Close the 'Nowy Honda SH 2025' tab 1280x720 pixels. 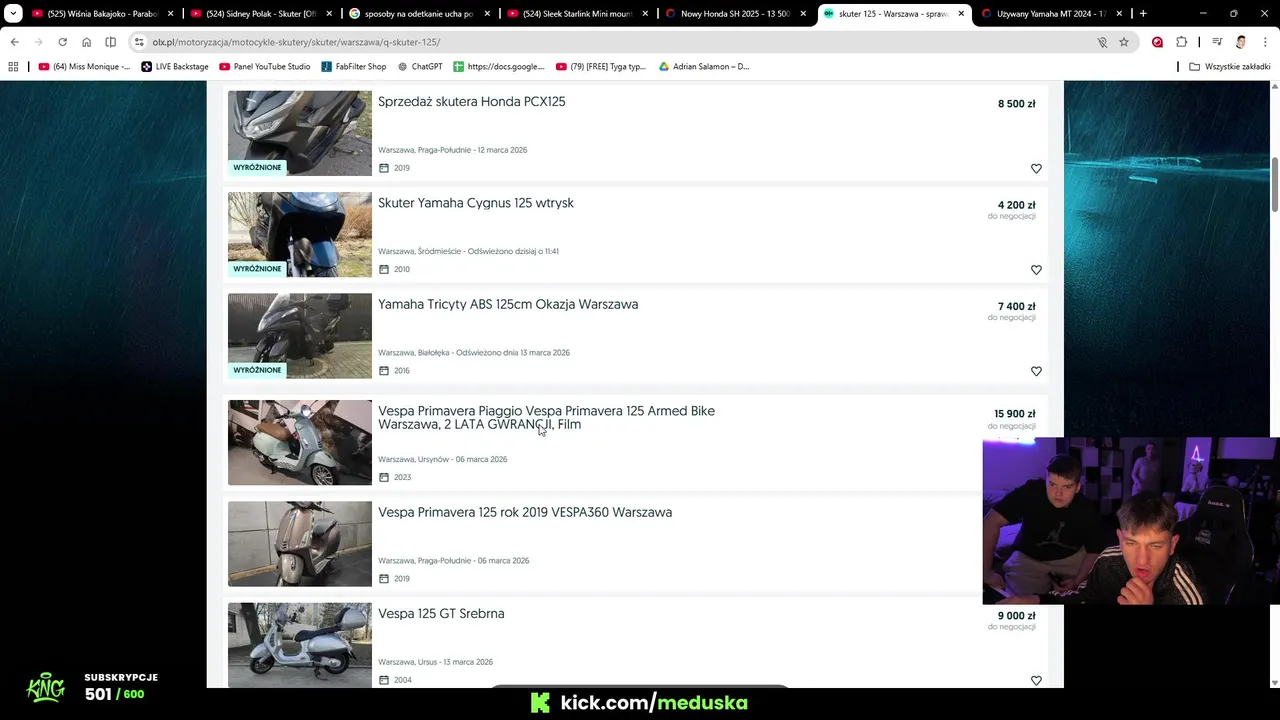click(x=803, y=14)
